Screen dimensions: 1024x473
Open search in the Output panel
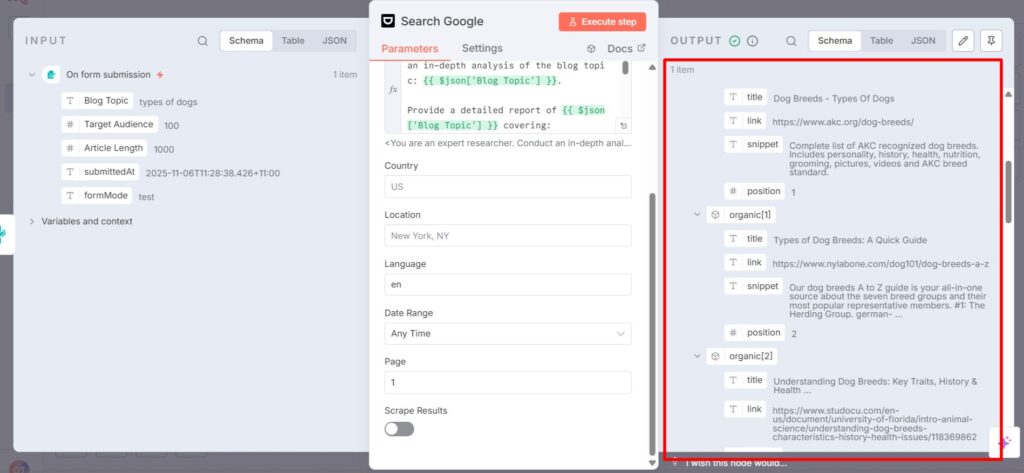tap(791, 41)
